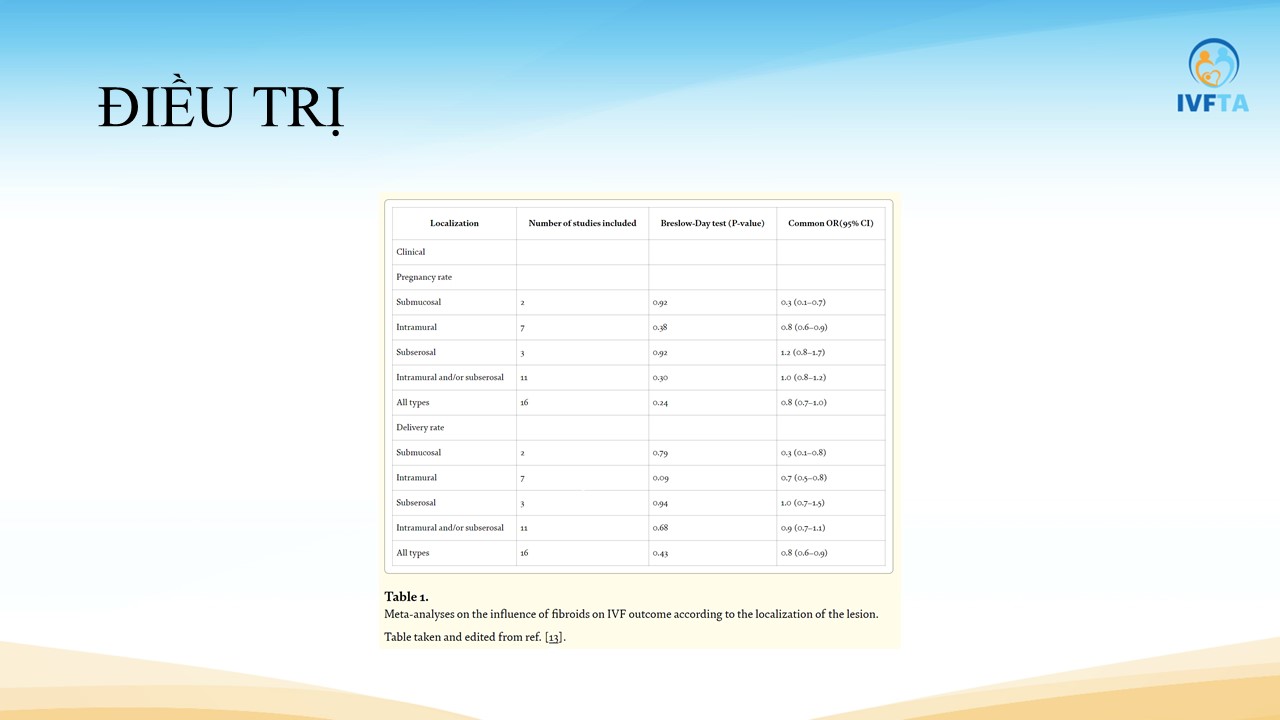Click the 0.7 (0.5–0.8) odds ratio cell
Viewport: 1280px width, 720px height.
(x=803, y=478)
